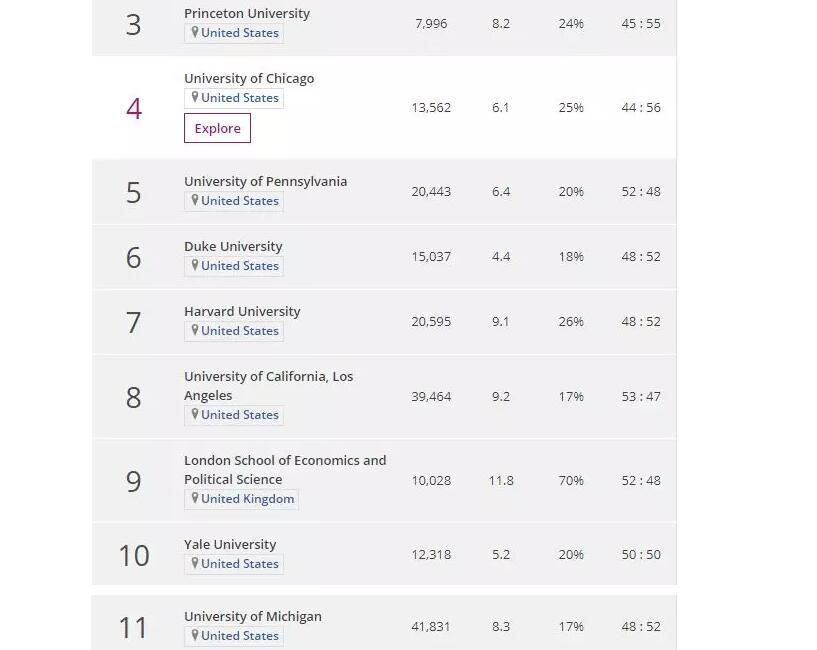This screenshot has width=817, height=650.
Task: Select University of Pennsylvania name
Action: point(265,182)
